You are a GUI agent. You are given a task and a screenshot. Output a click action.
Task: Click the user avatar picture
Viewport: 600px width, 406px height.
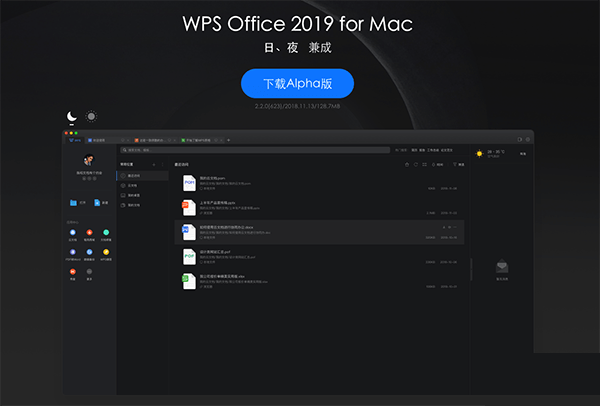coord(89,161)
